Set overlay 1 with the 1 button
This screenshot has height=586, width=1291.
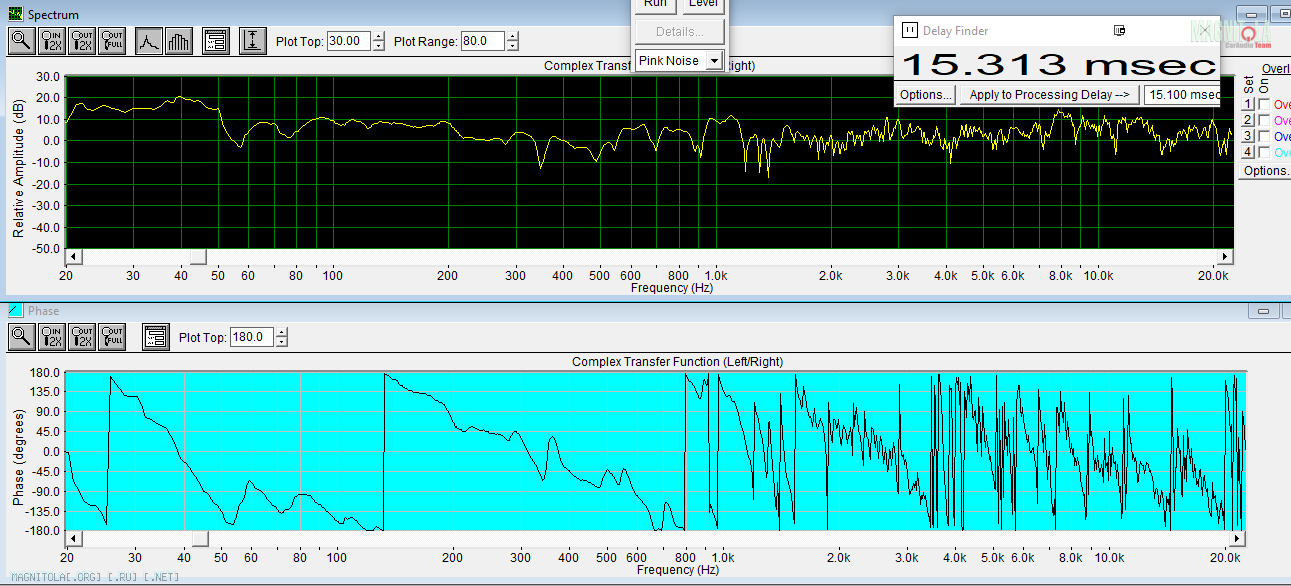pos(1247,105)
